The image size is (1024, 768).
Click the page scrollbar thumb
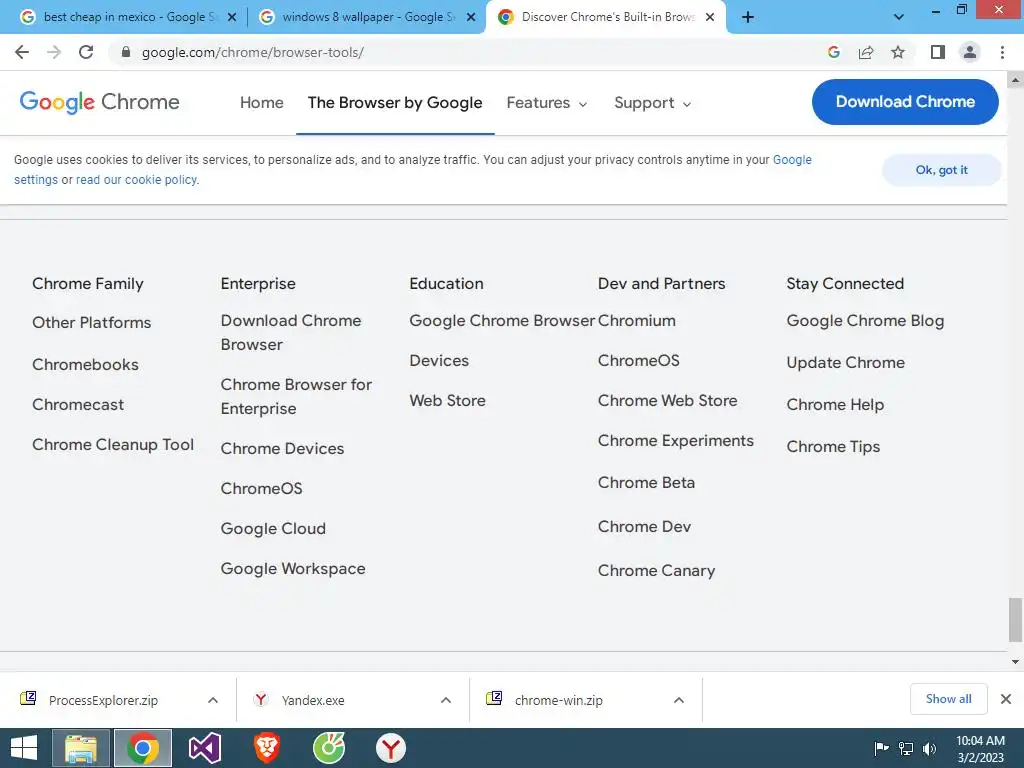[x=1015, y=620]
